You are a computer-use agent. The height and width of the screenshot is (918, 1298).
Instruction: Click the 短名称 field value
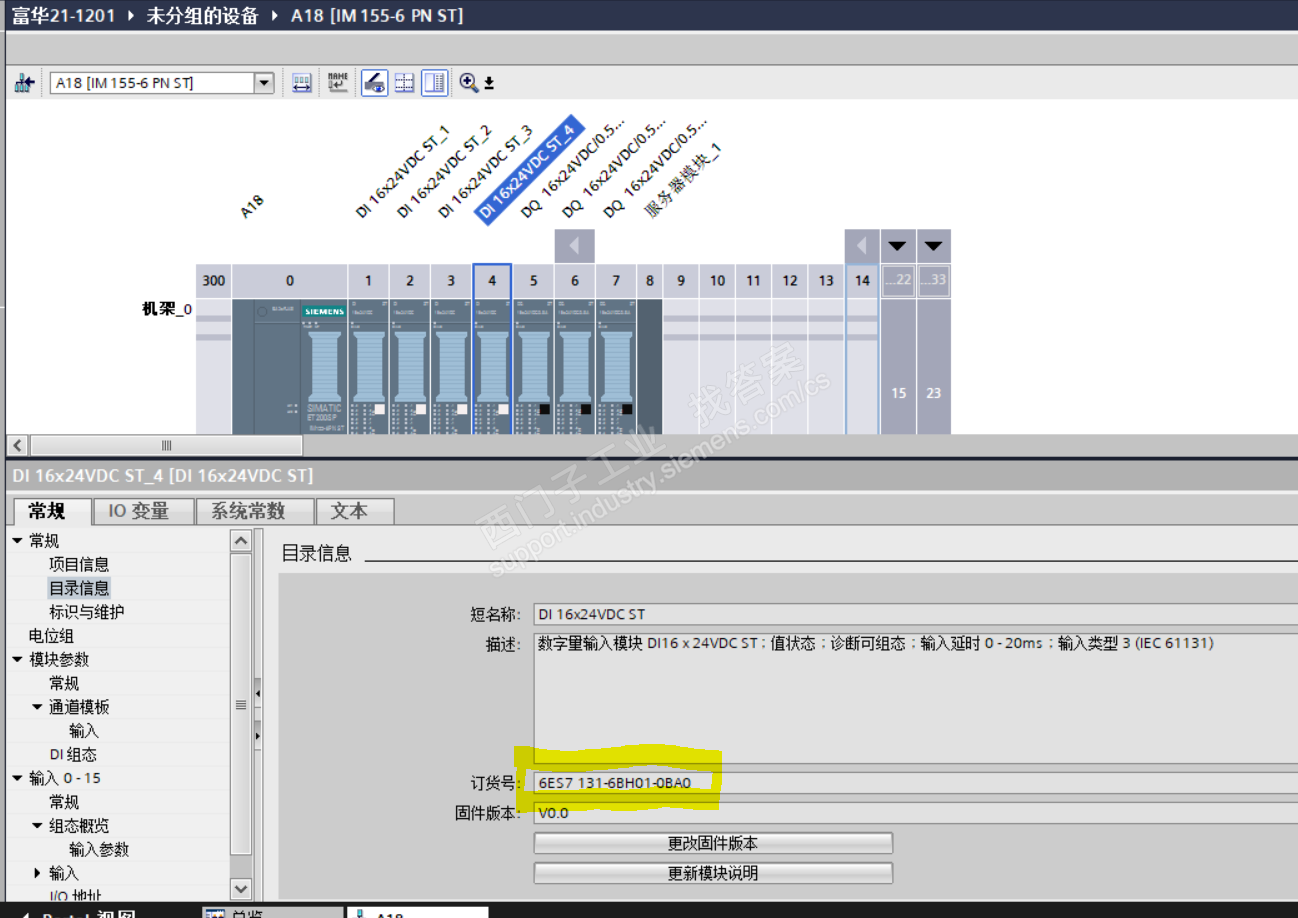[x=915, y=614]
